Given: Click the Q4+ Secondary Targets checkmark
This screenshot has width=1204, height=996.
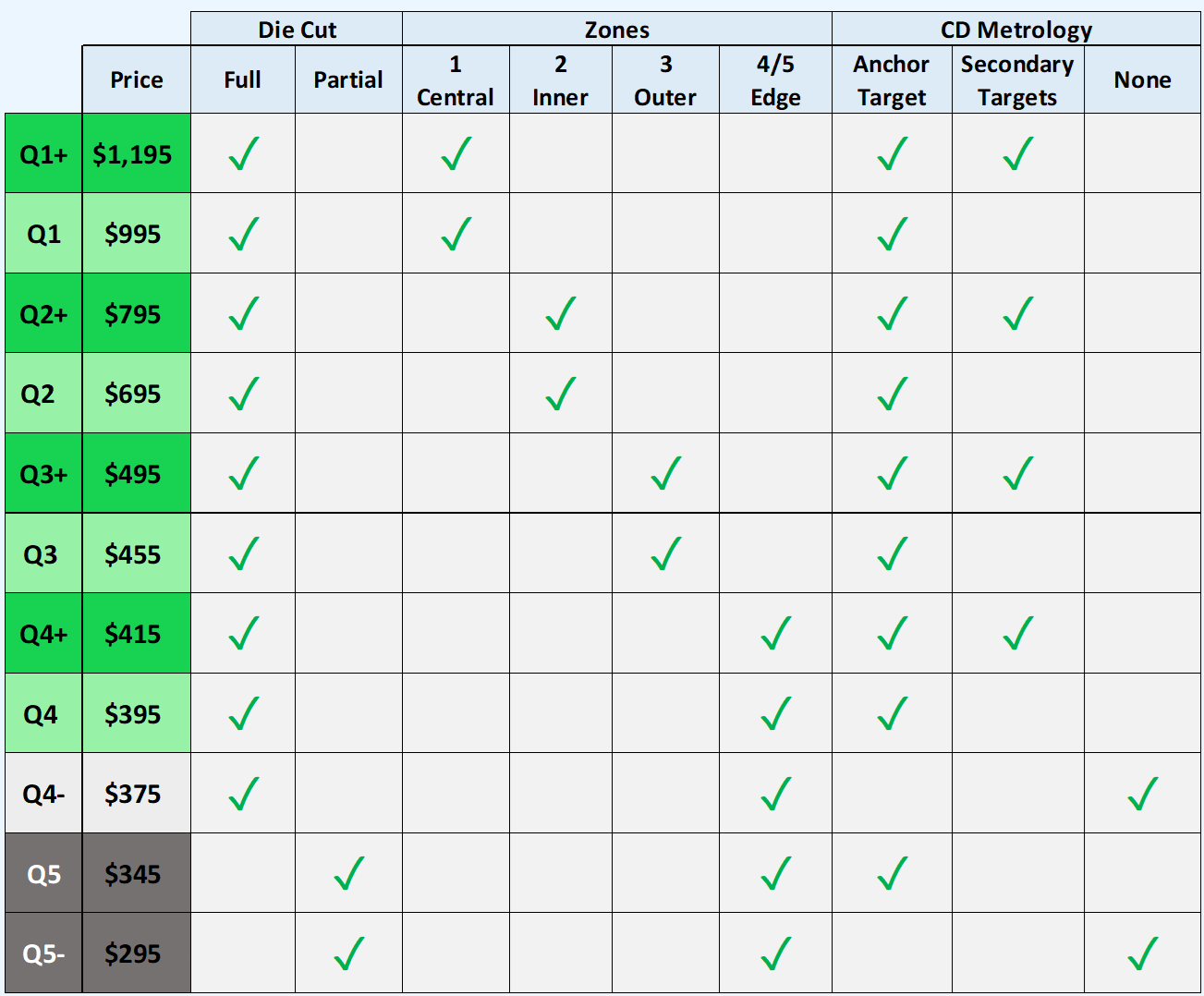Looking at the screenshot, I should pyautogui.click(x=1017, y=634).
